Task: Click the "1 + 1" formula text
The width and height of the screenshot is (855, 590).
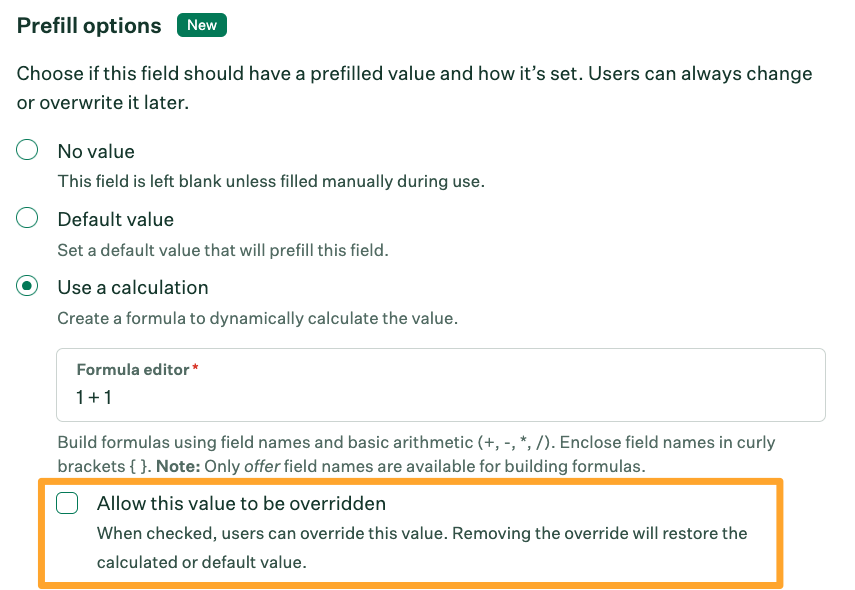Action: pos(95,398)
